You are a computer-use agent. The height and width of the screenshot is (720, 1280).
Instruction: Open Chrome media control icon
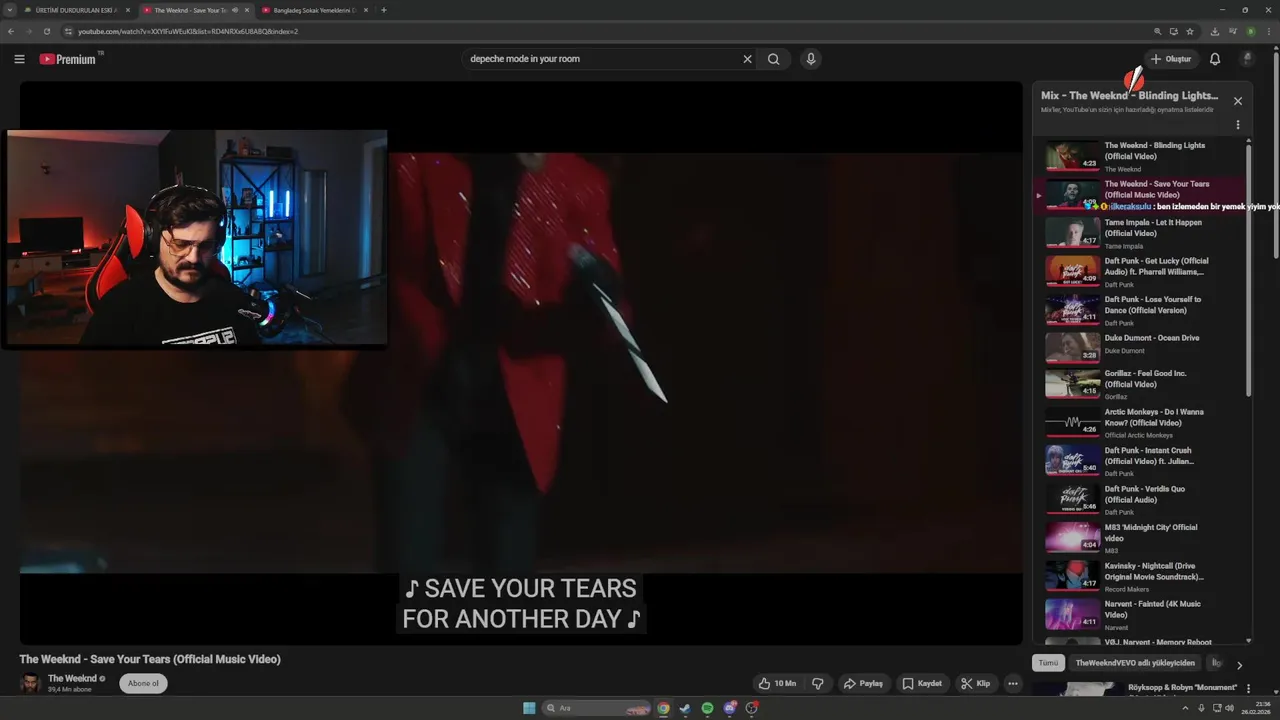pyautogui.click(x=1233, y=31)
